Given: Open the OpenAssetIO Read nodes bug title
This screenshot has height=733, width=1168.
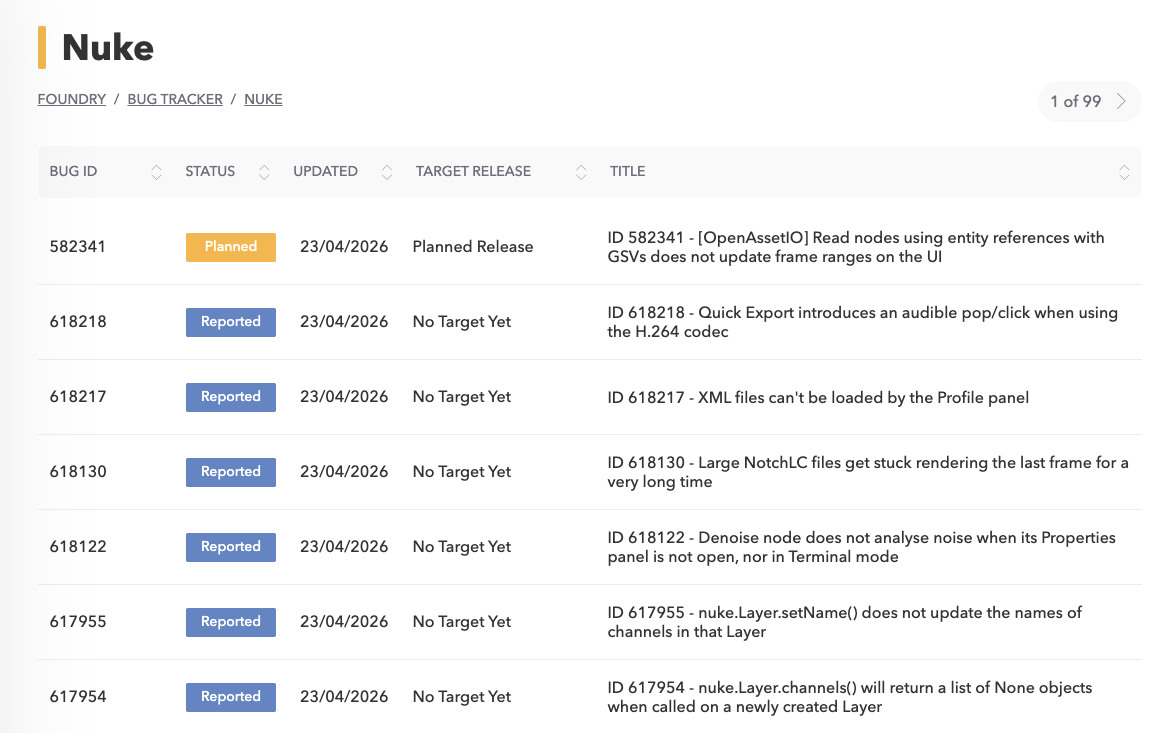Looking at the screenshot, I should [856, 247].
